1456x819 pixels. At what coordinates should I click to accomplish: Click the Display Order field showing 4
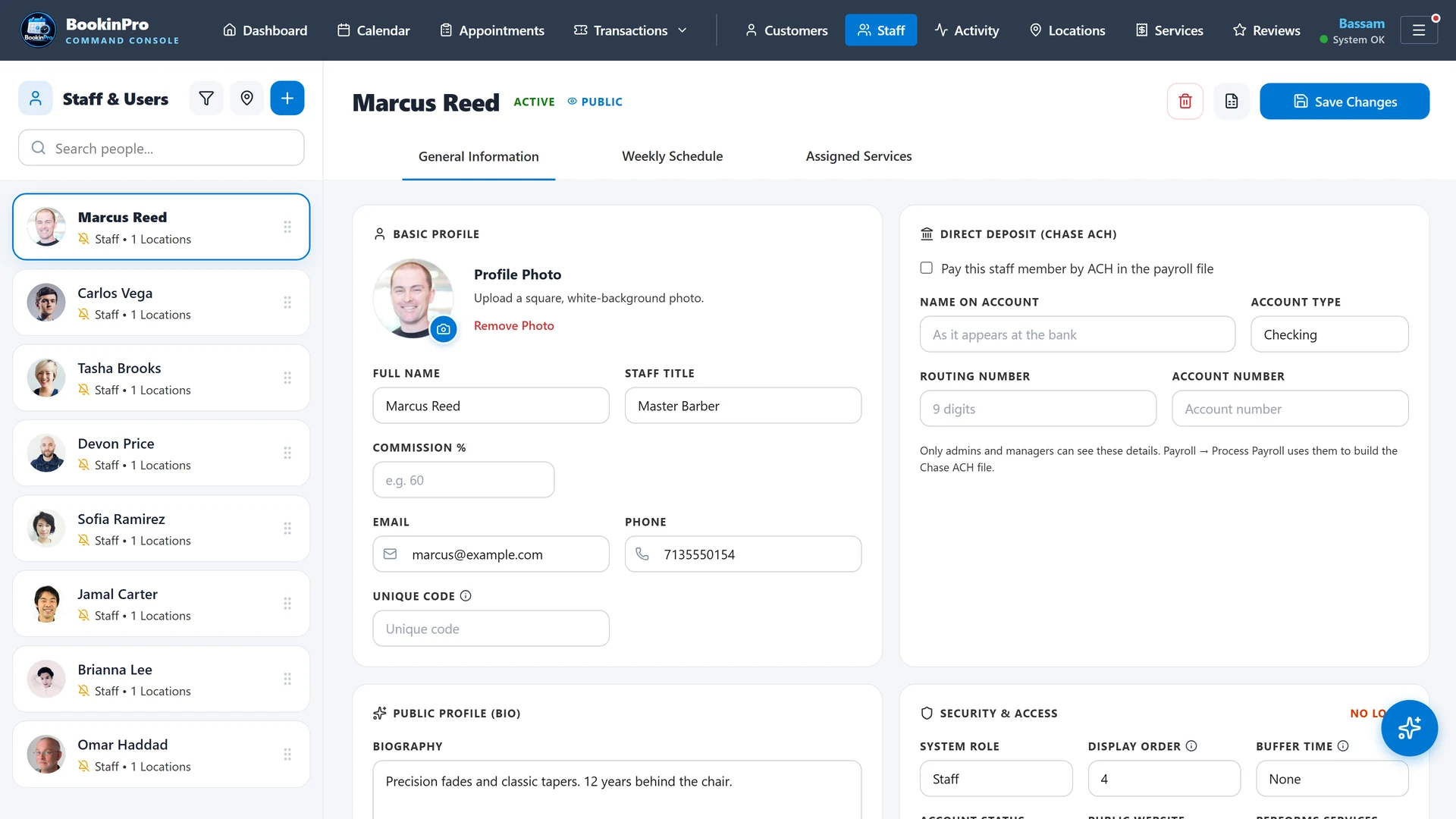pyautogui.click(x=1164, y=779)
